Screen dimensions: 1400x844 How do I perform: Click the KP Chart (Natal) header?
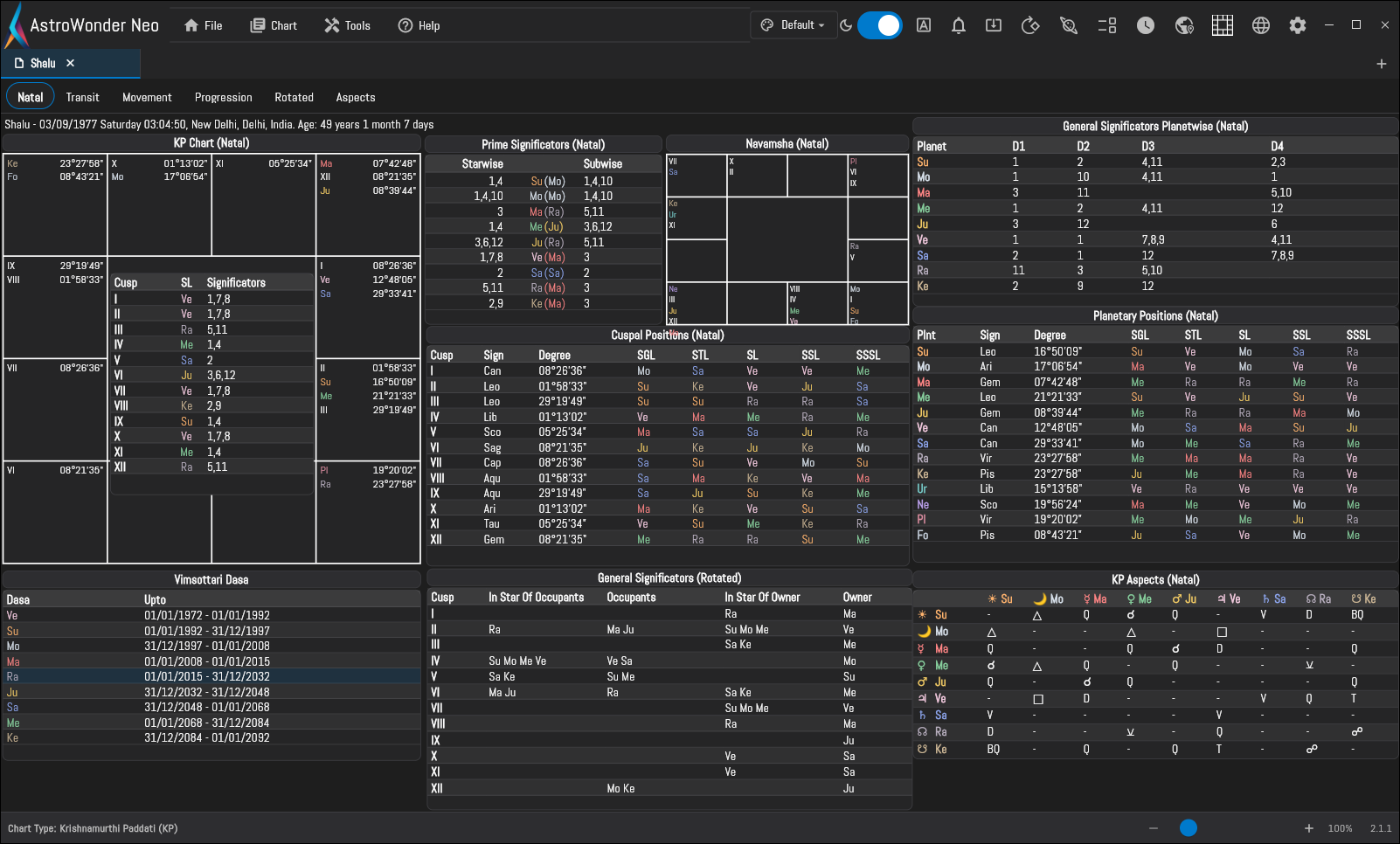coord(211,142)
